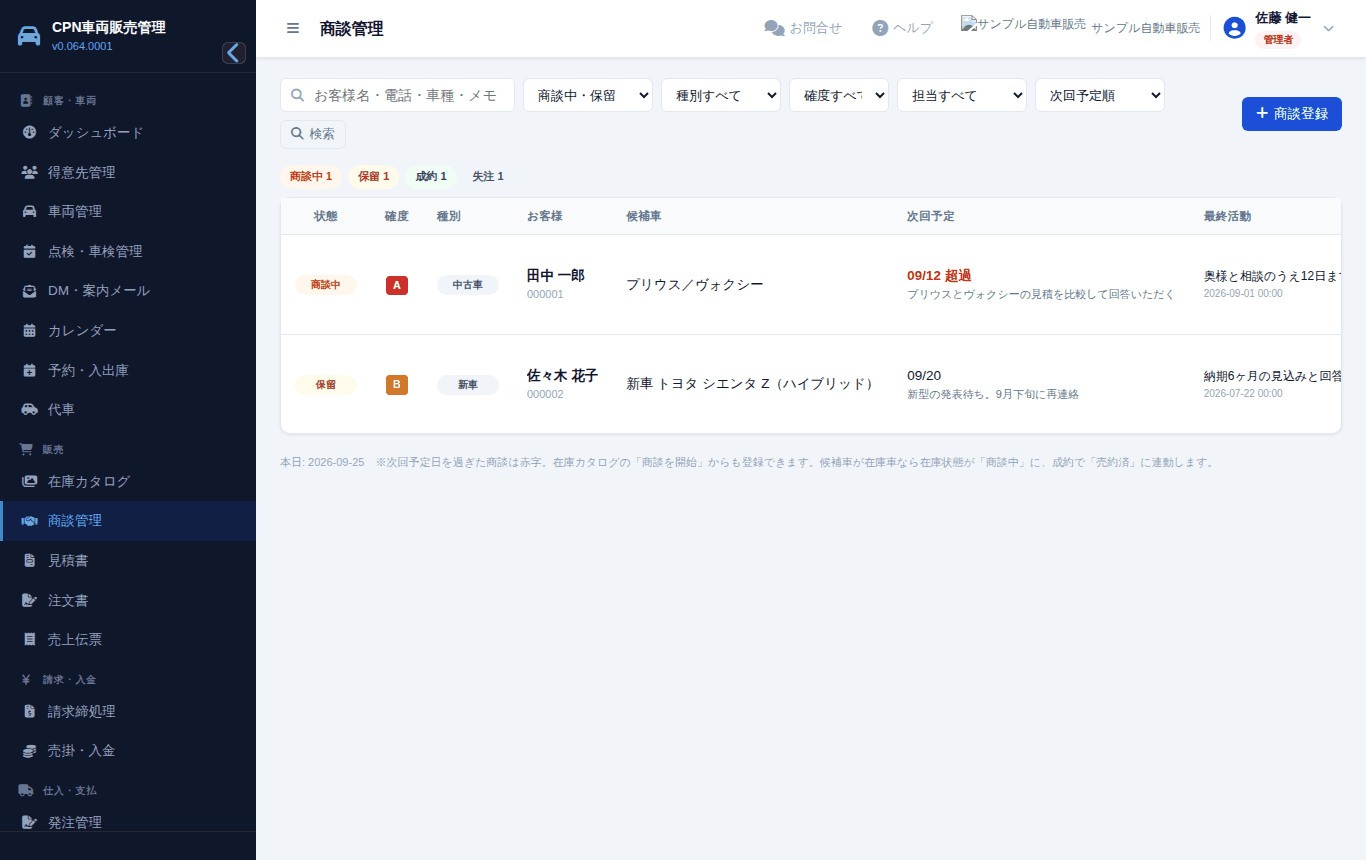The image size is (1366, 860).
Task: Open the 商談中・保留 status dropdown
Action: pyautogui.click(x=588, y=95)
